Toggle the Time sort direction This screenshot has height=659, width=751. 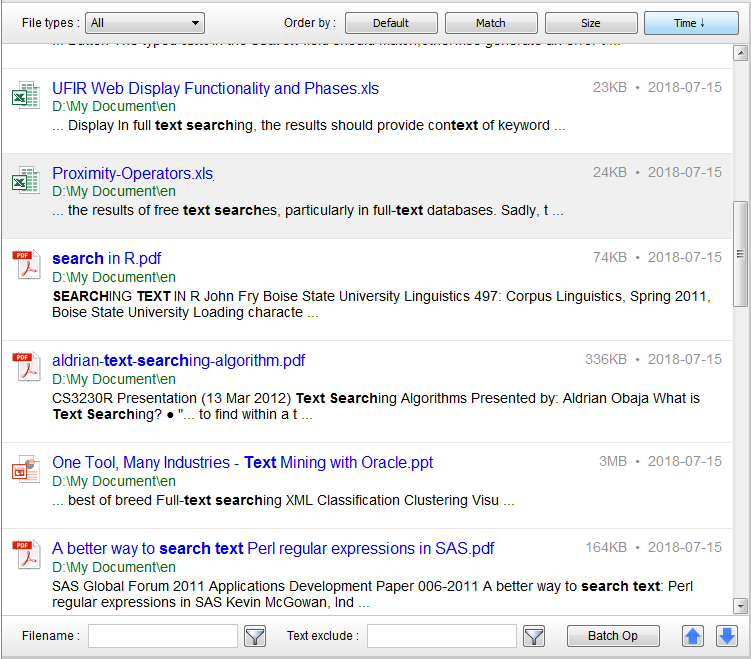[691, 23]
